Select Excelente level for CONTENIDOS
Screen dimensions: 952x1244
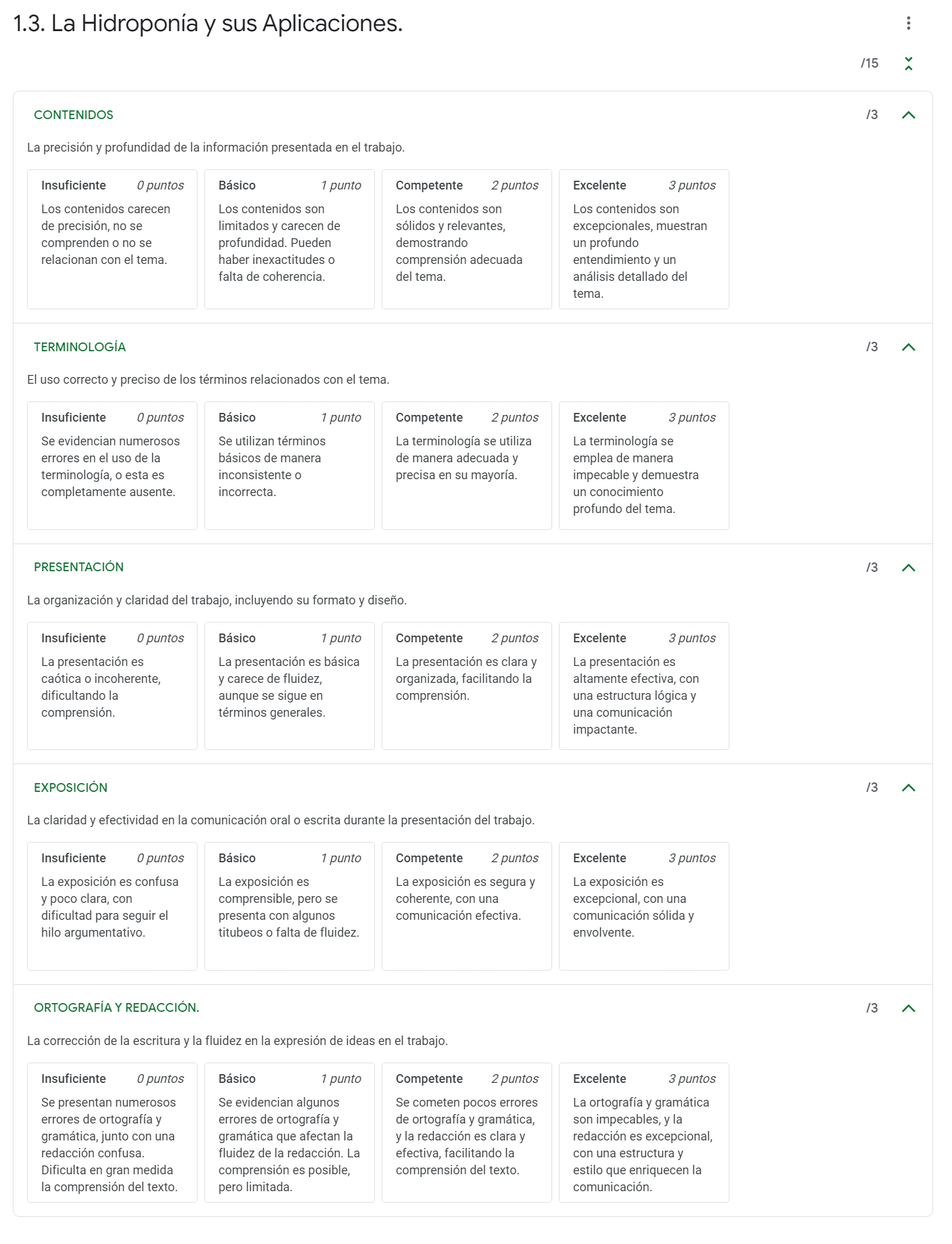point(643,240)
